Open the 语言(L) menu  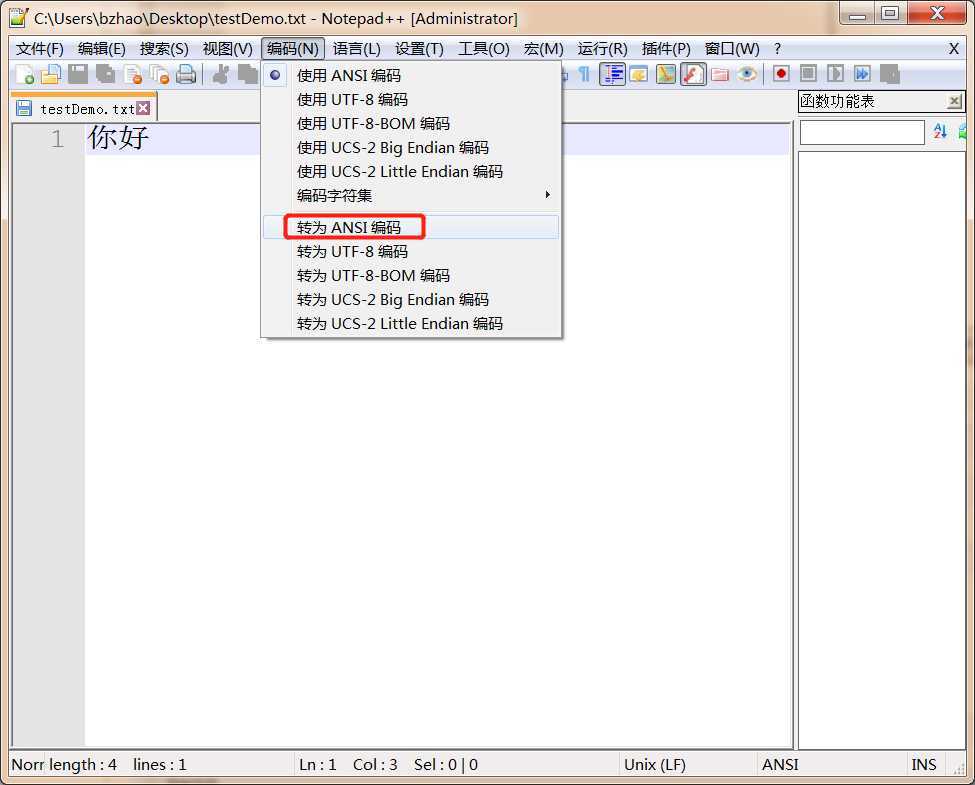coord(356,49)
